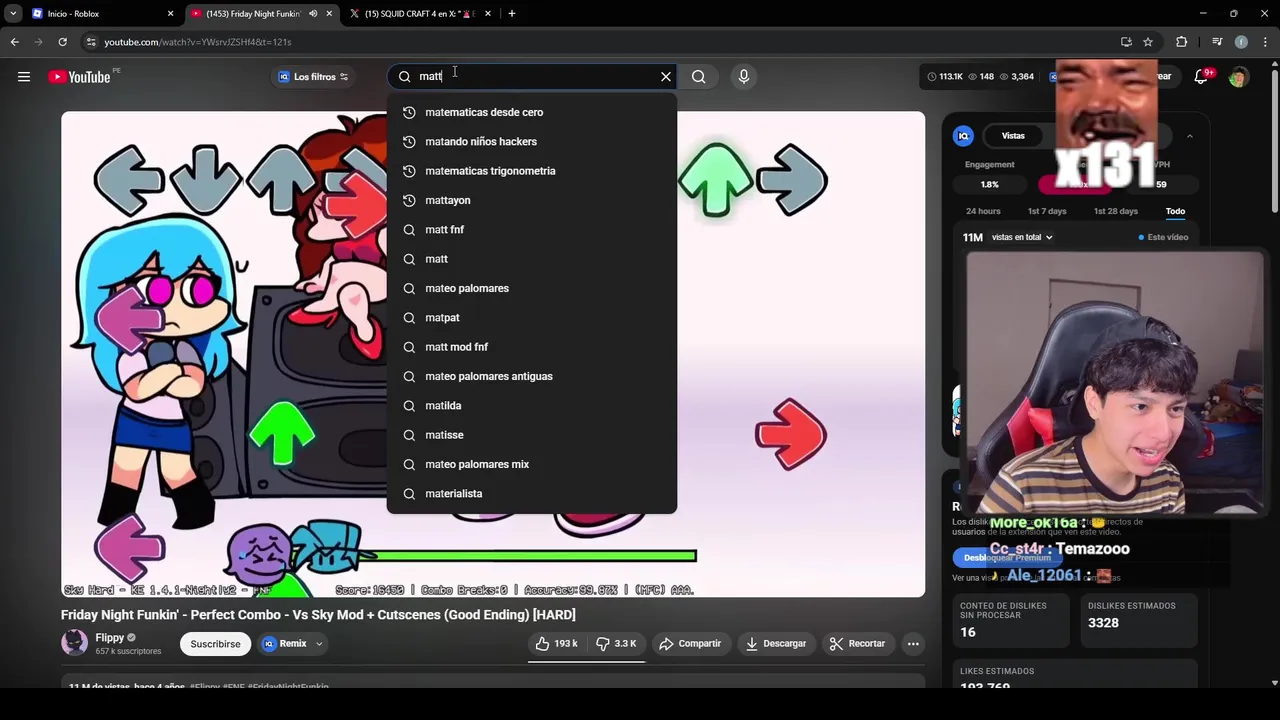Select suggestion 'matematicas trigonometria'
1280x720 pixels.
(532, 171)
